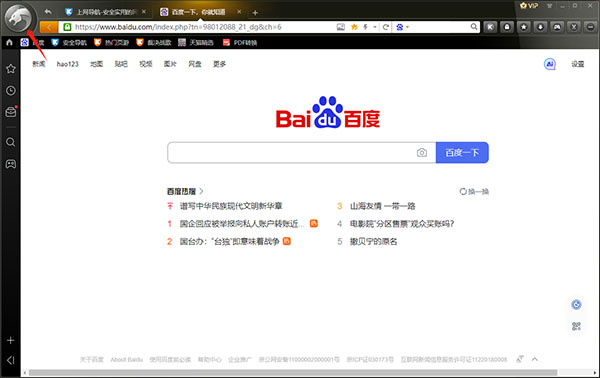This screenshot has height=378, width=600.
Task: Reload the page with refresh icon
Action: tap(385, 27)
